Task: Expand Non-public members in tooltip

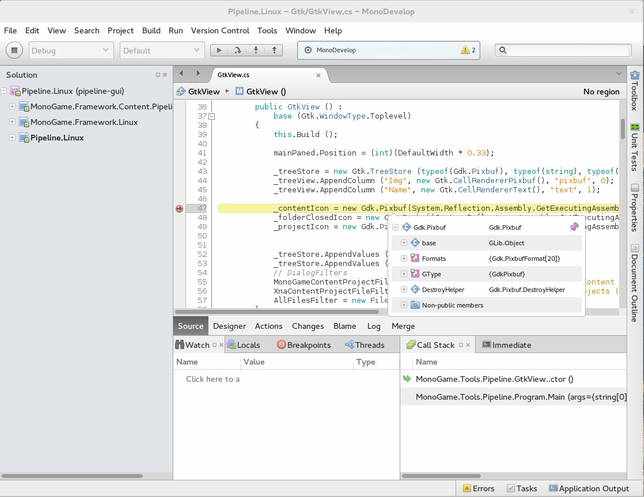Action: point(404,305)
